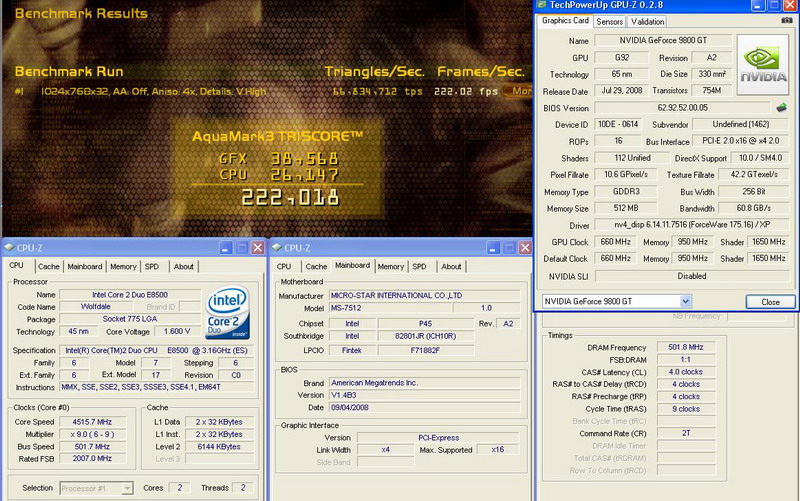
Task: Click the AquaMark3 total score 222,018
Action: [x=290, y=197]
